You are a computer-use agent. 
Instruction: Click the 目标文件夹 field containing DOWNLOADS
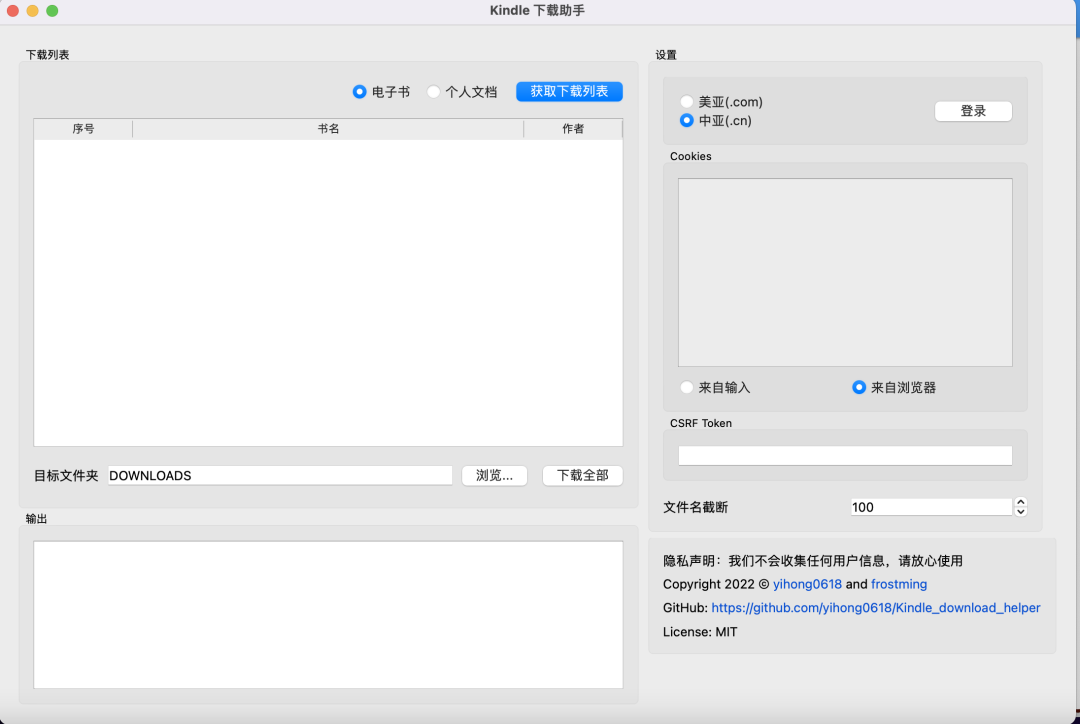pos(280,475)
